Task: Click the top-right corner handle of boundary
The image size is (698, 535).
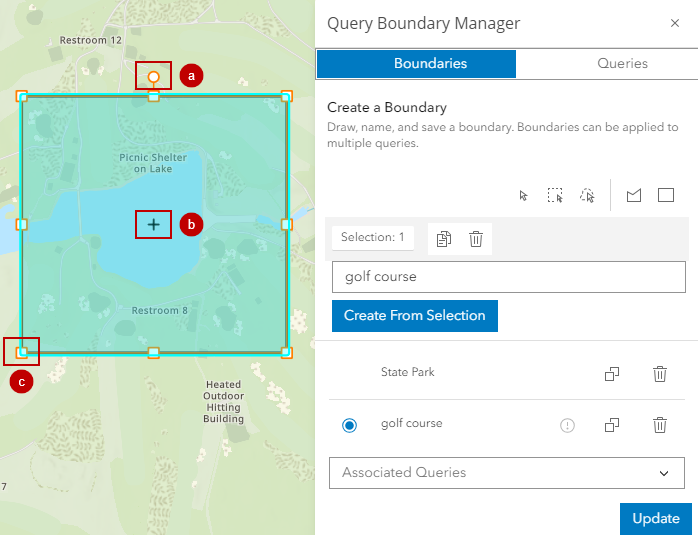Action: (x=286, y=96)
